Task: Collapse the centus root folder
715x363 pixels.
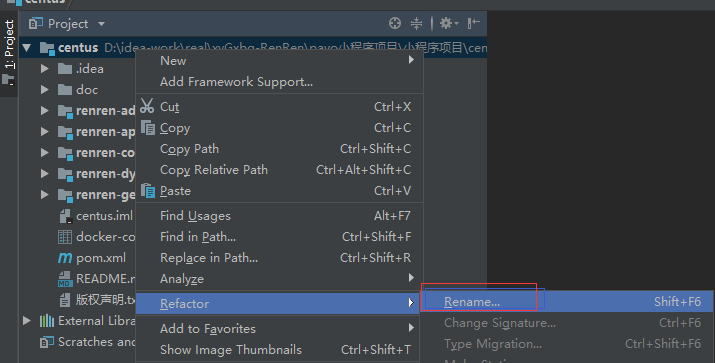Action: tap(26, 47)
